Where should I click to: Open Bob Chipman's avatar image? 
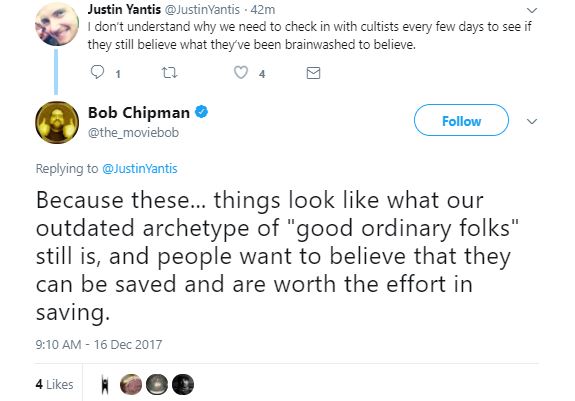(x=57, y=122)
